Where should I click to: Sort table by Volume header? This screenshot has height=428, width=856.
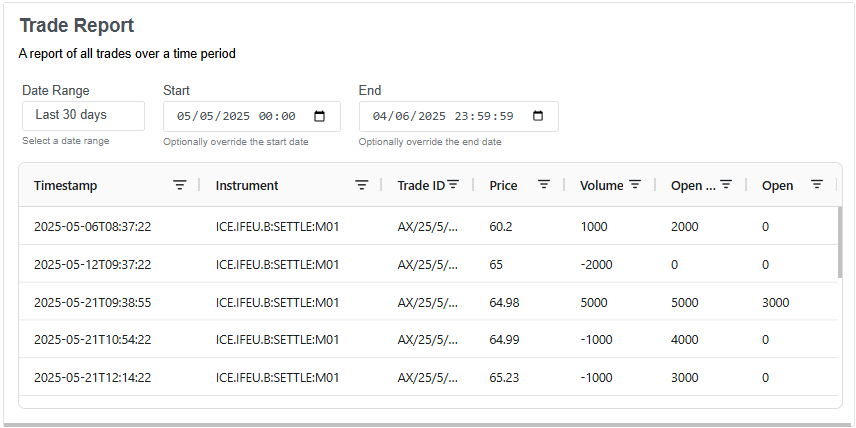tap(601, 185)
